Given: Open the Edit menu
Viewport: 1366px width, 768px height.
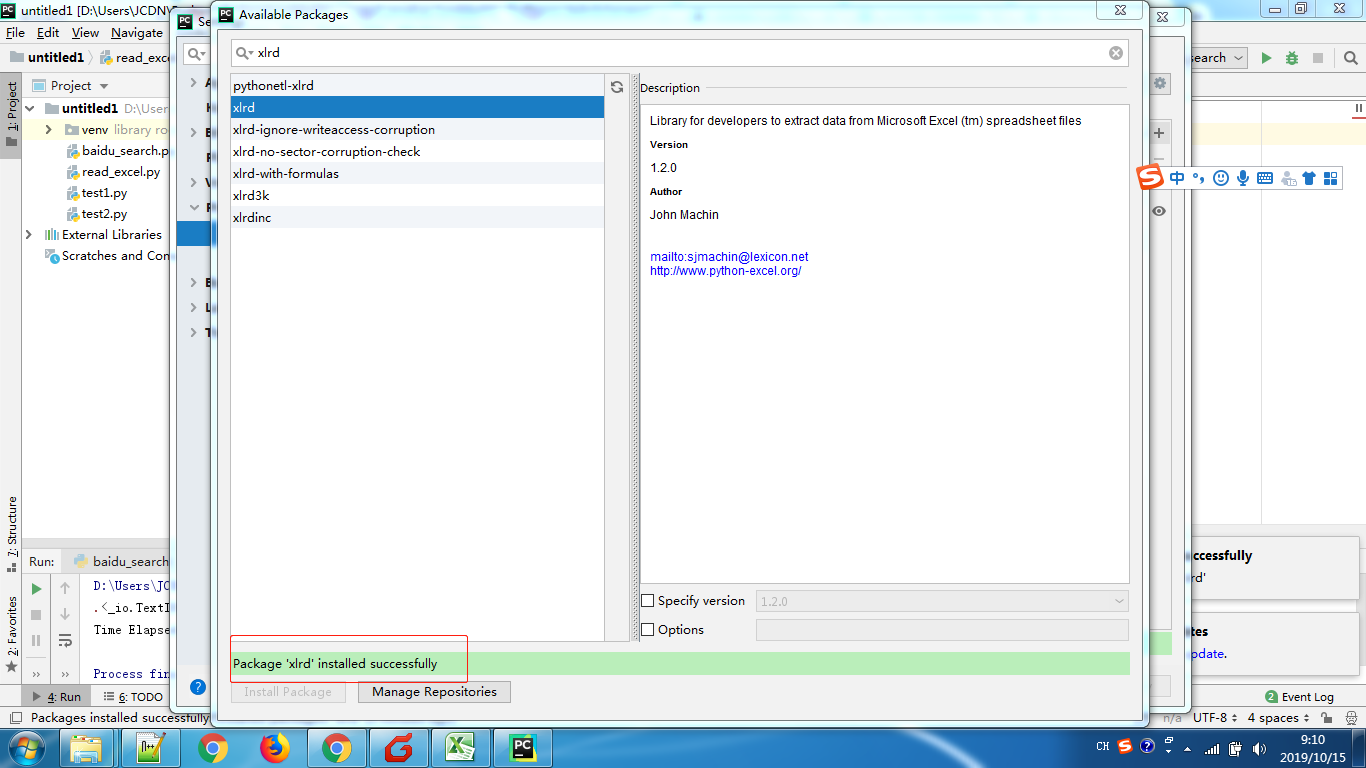Looking at the screenshot, I should [x=48, y=33].
